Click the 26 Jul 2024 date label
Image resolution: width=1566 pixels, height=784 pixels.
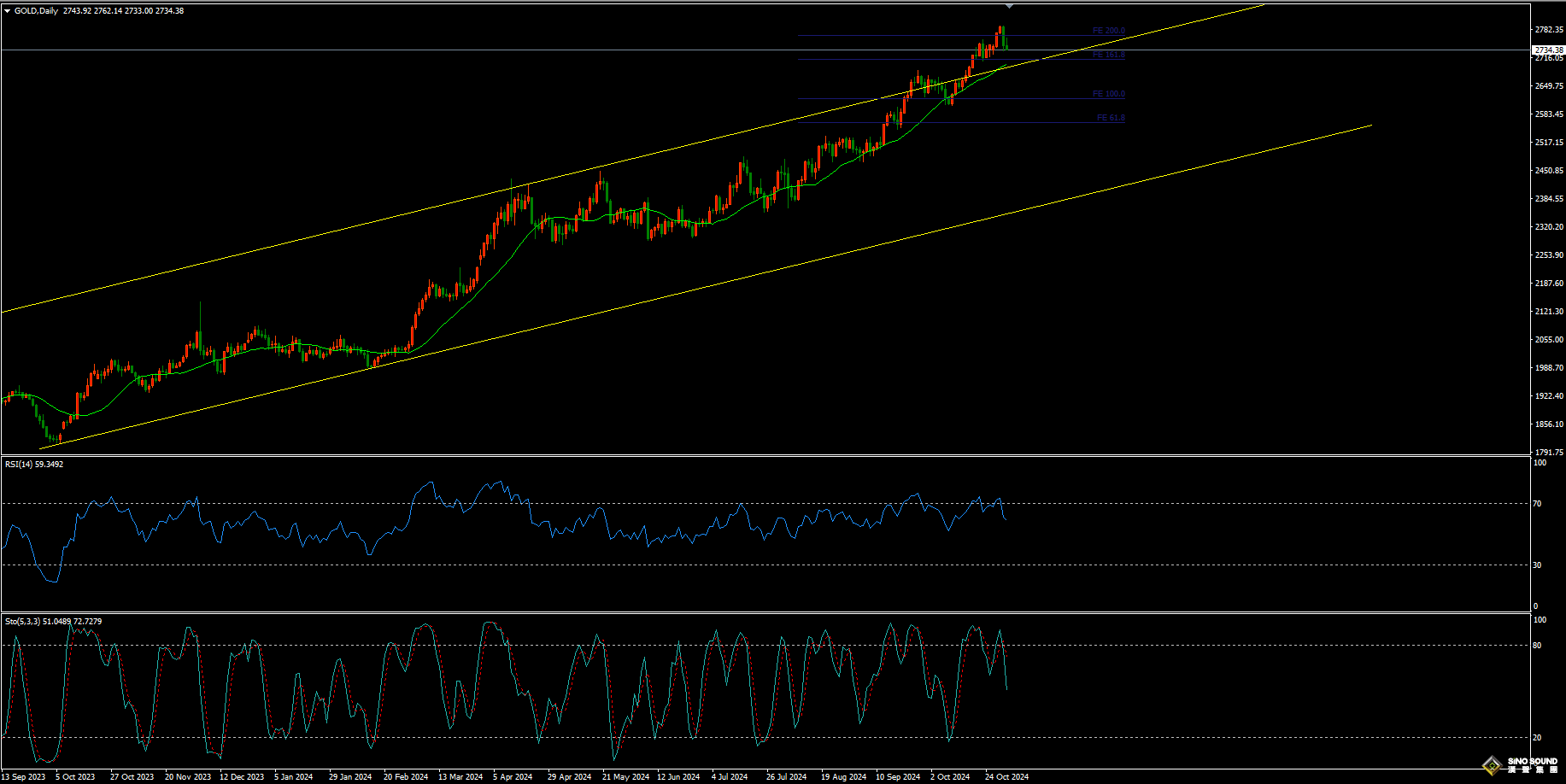pyautogui.click(x=786, y=777)
